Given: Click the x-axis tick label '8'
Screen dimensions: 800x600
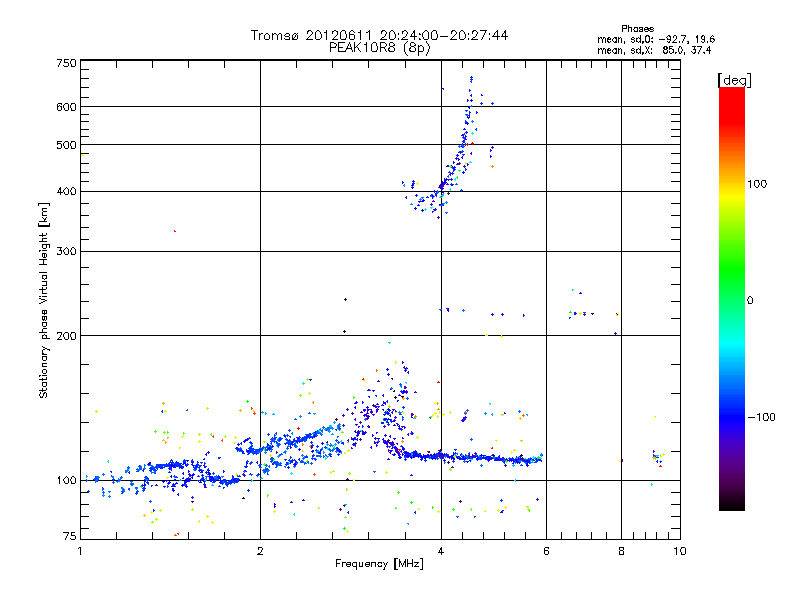Looking at the screenshot, I should (621, 551).
